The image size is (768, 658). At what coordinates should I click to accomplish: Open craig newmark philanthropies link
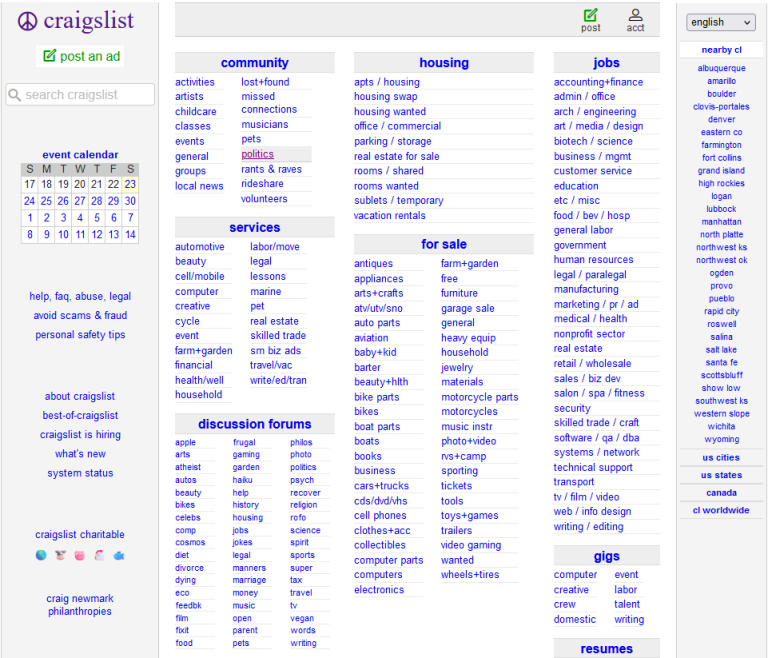point(80,605)
